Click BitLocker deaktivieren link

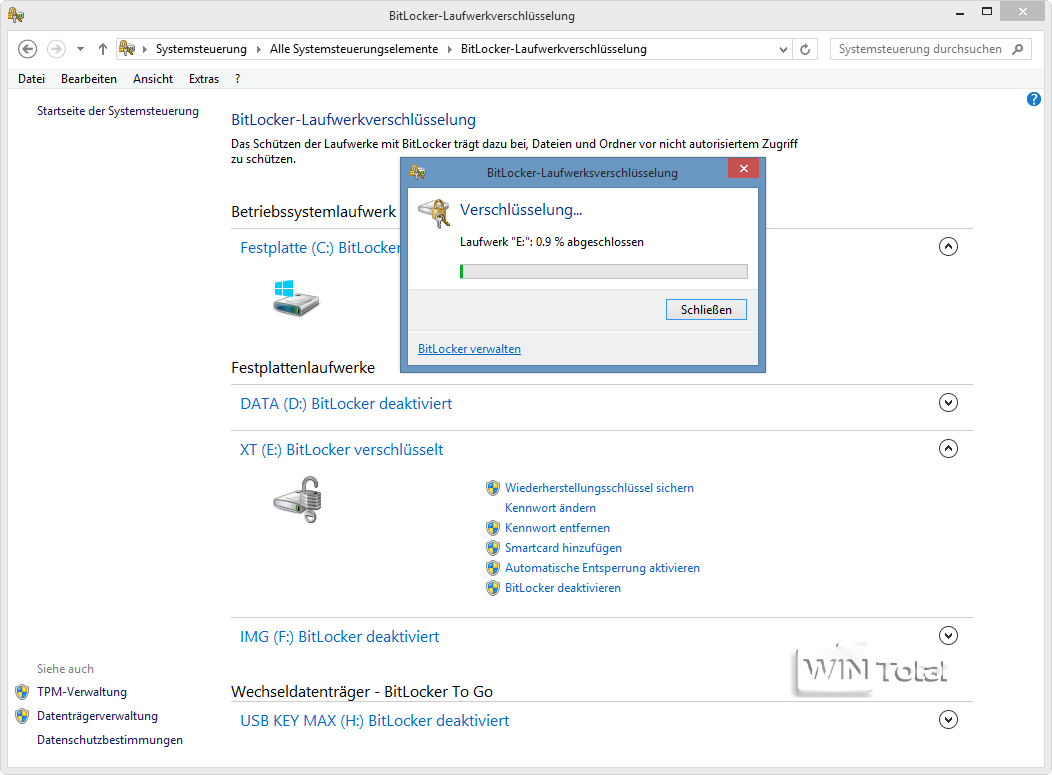click(563, 588)
